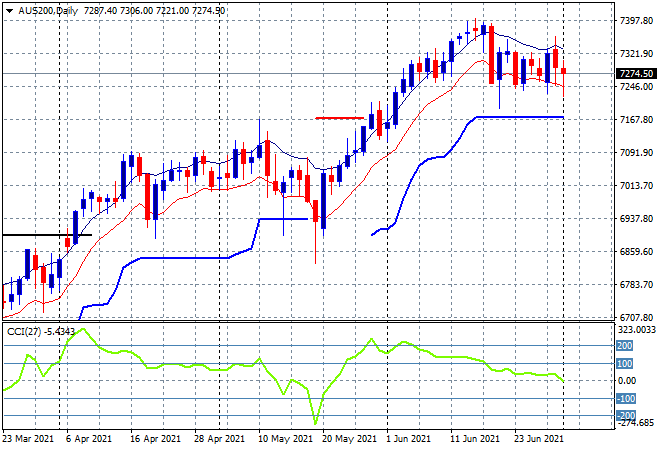The width and height of the screenshot is (660, 450).
Task: Click the 323.0033 CCI scale maximum
Action: tap(636, 330)
